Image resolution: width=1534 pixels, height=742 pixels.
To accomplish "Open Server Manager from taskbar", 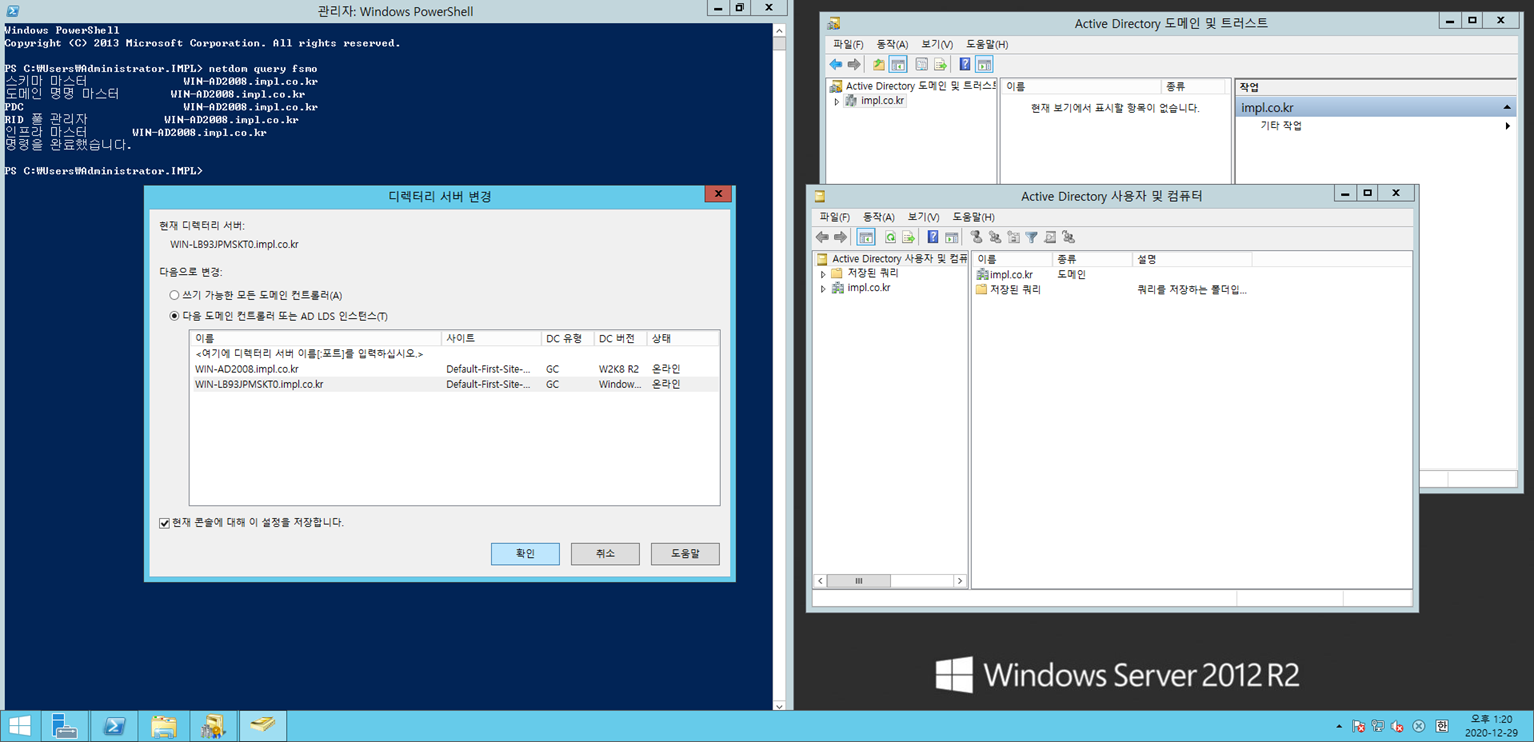I will coord(65,726).
